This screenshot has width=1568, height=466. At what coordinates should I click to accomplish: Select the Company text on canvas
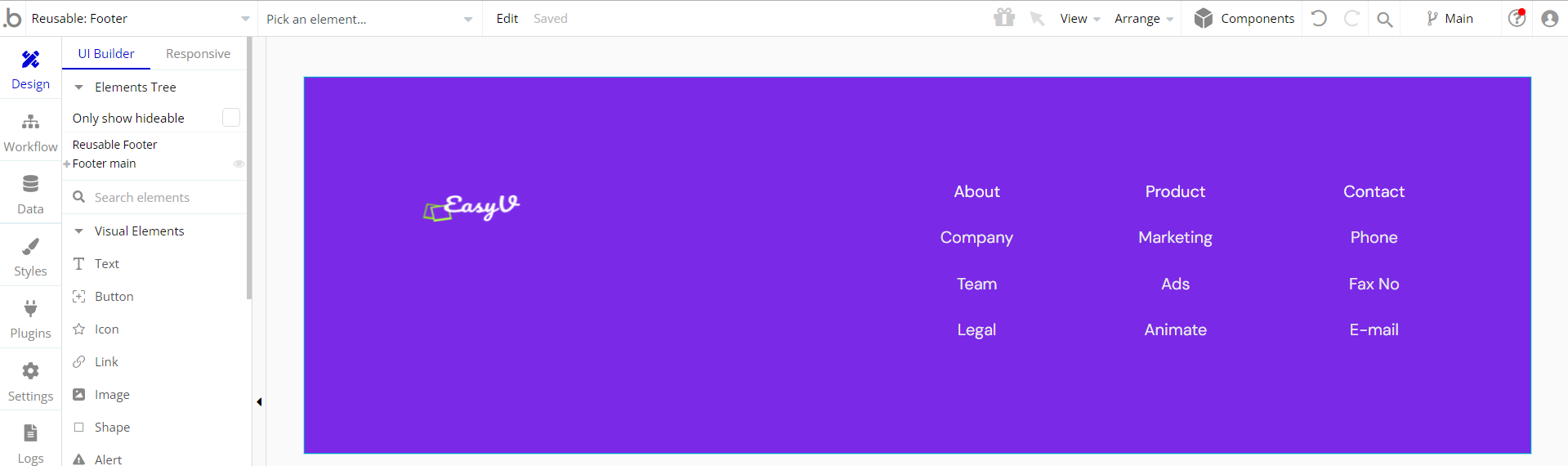click(x=976, y=237)
